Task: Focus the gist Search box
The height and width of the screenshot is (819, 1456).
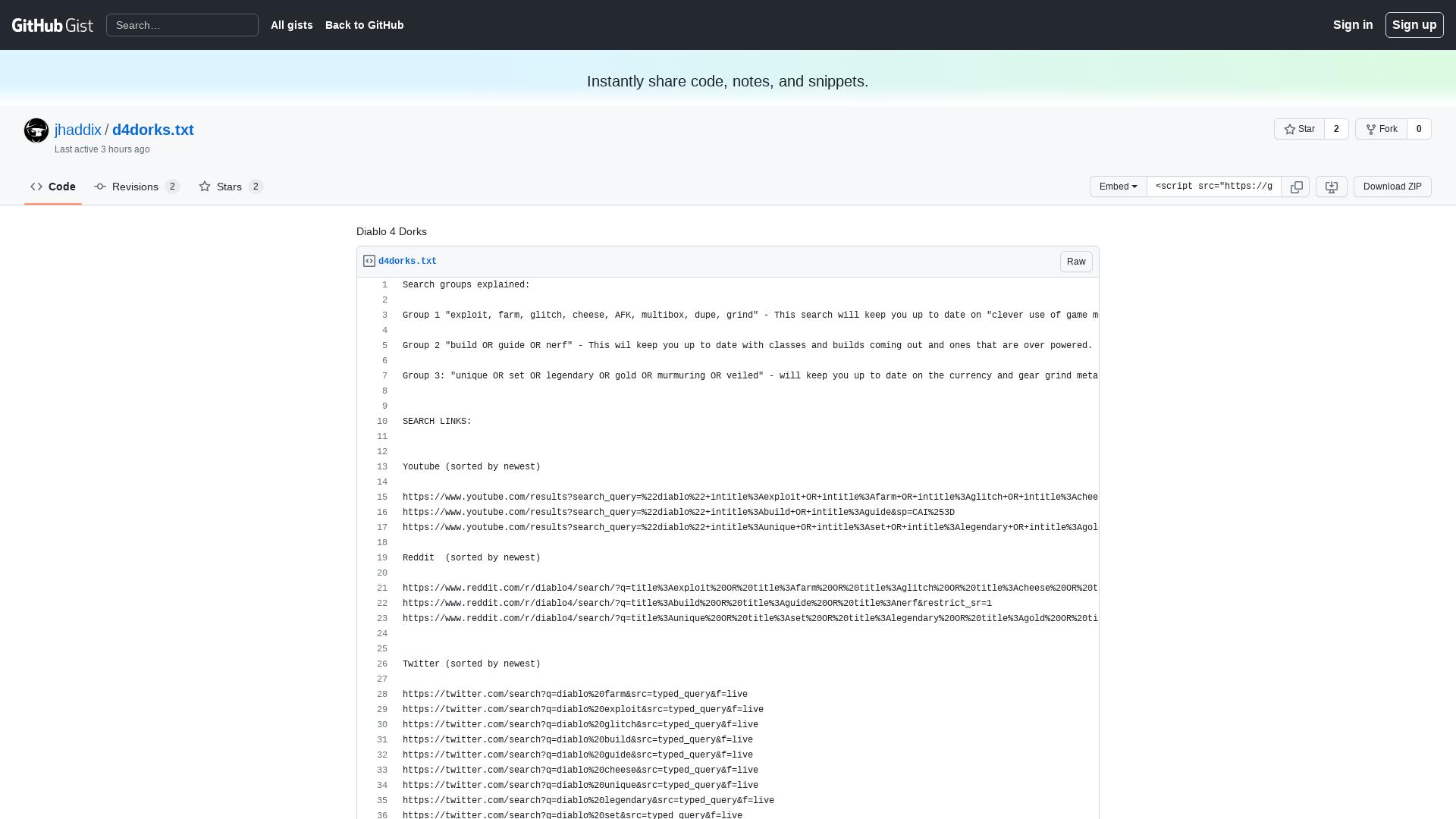Action: click(182, 25)
